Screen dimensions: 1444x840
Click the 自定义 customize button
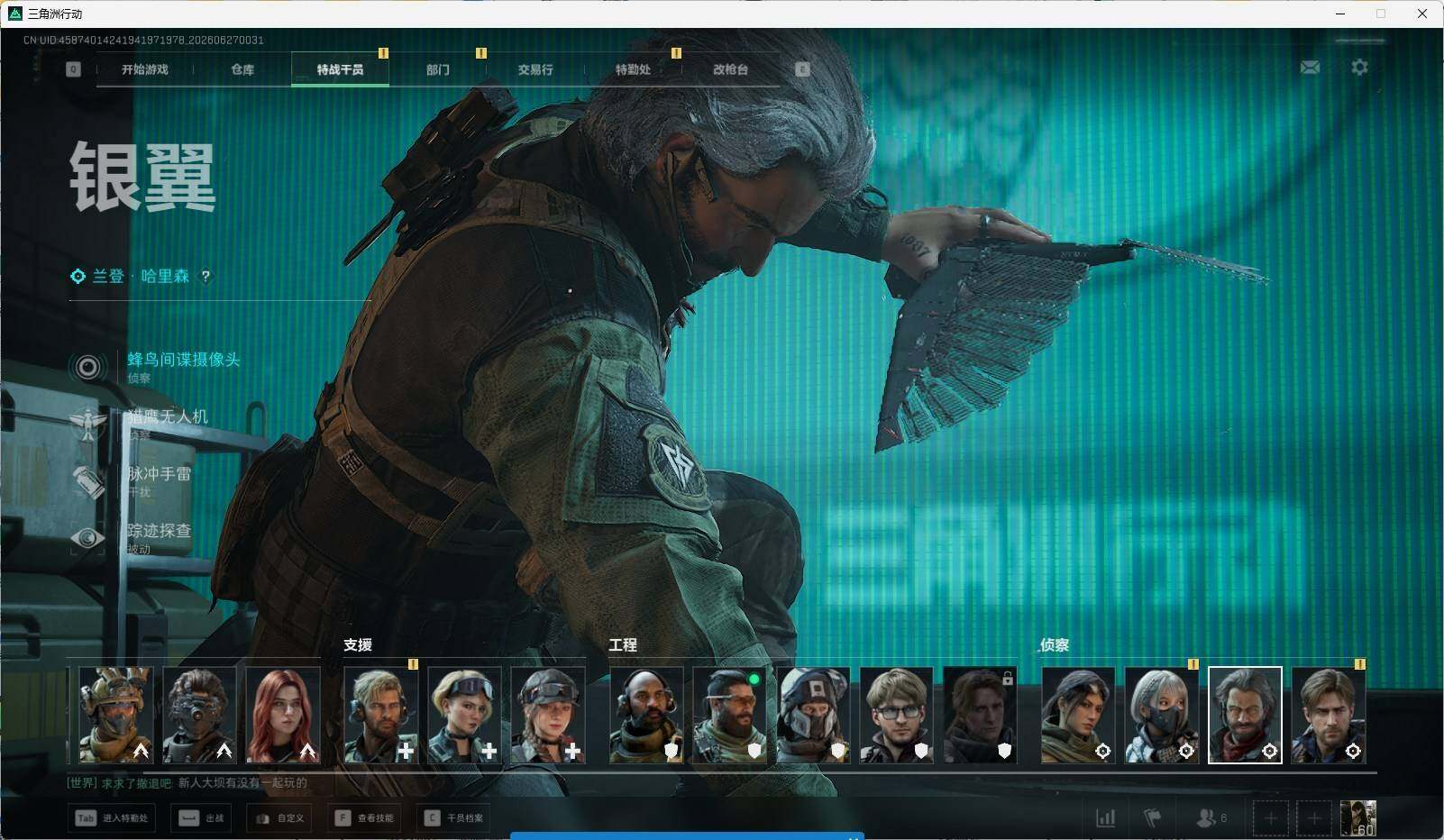pyautogui.click(x=280, y=818)
